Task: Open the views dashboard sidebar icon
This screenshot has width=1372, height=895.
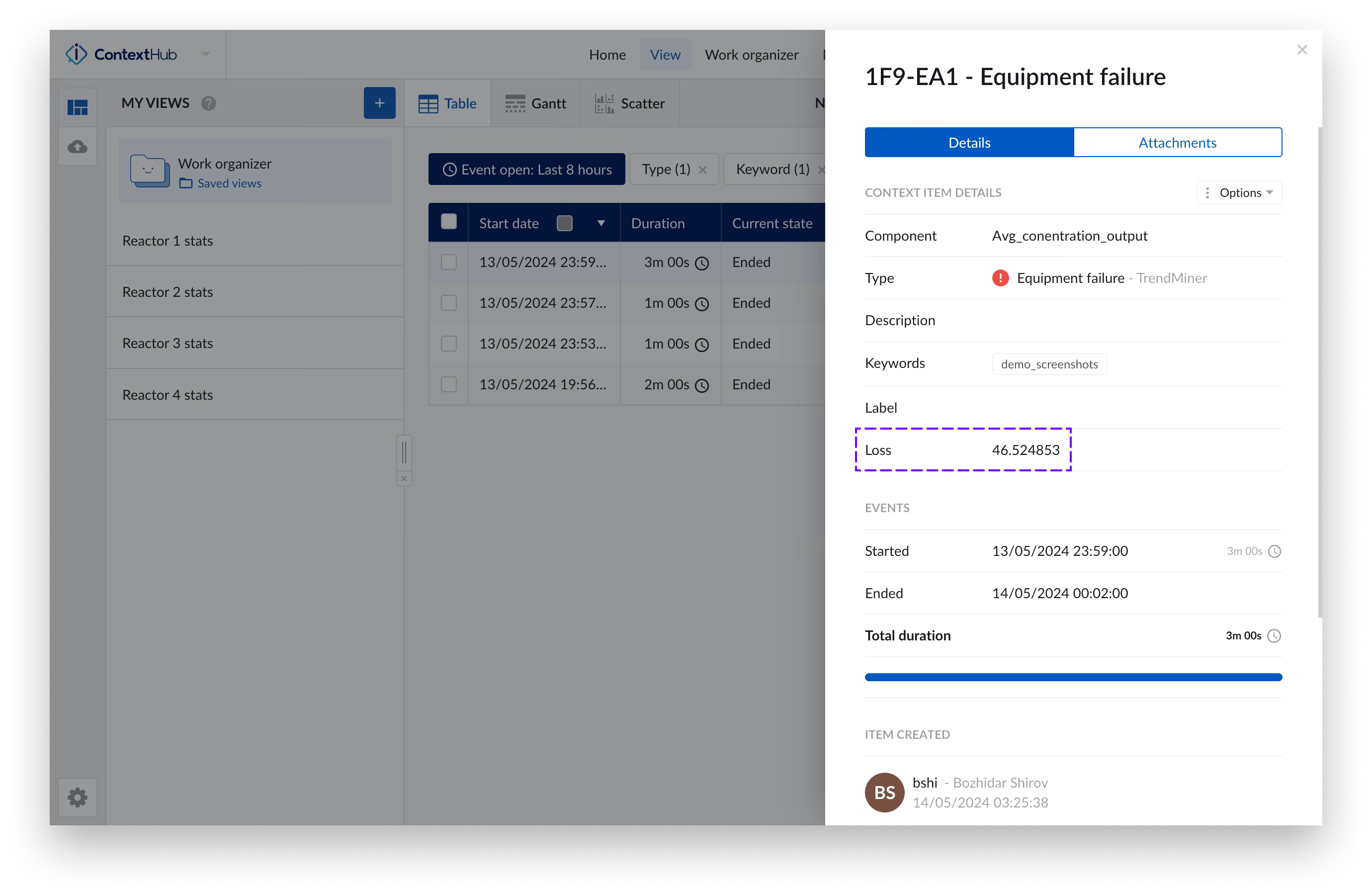Action: 78,107
